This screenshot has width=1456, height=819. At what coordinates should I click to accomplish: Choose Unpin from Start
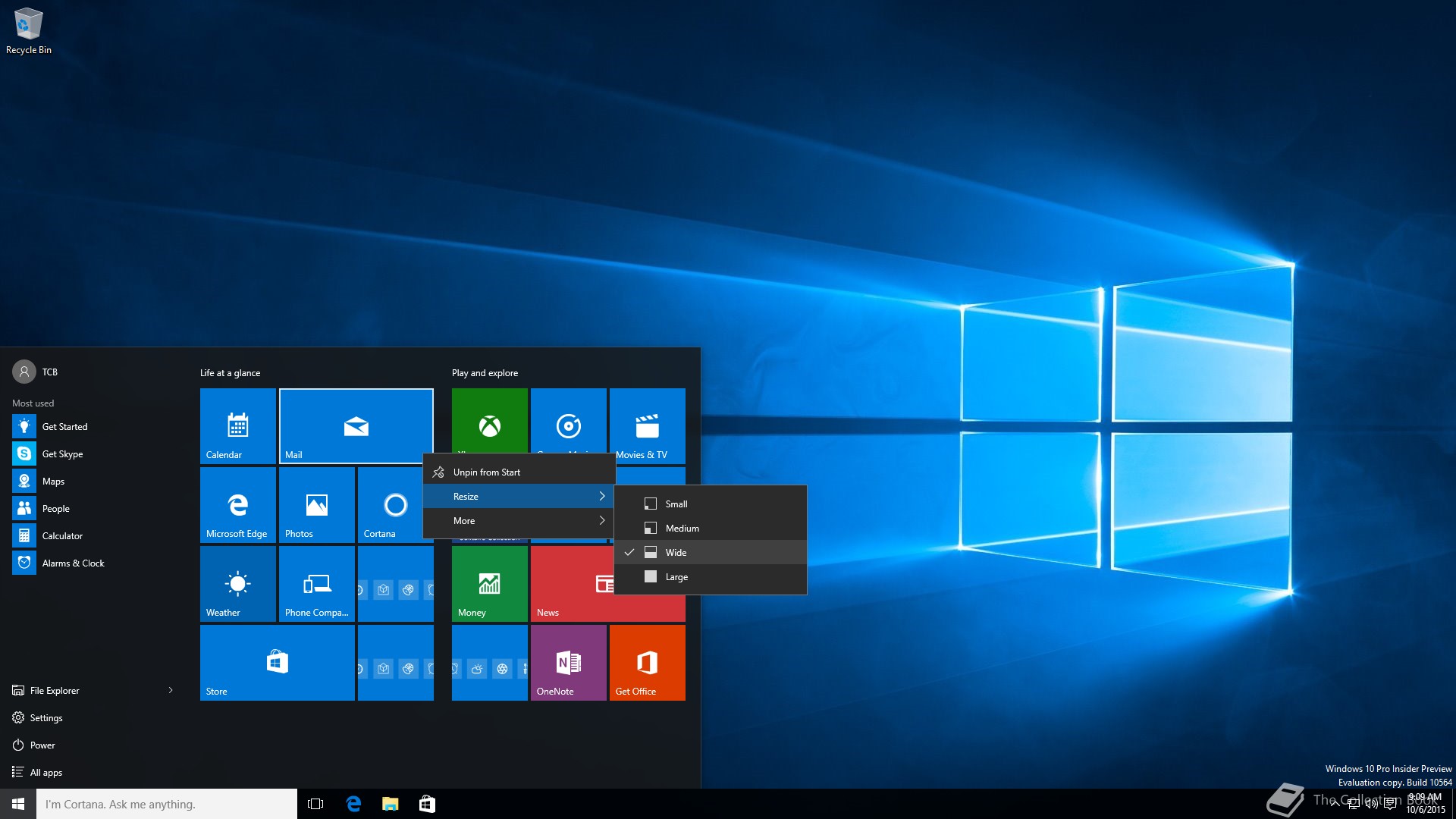pyautogui.click(x=519, y=472)
